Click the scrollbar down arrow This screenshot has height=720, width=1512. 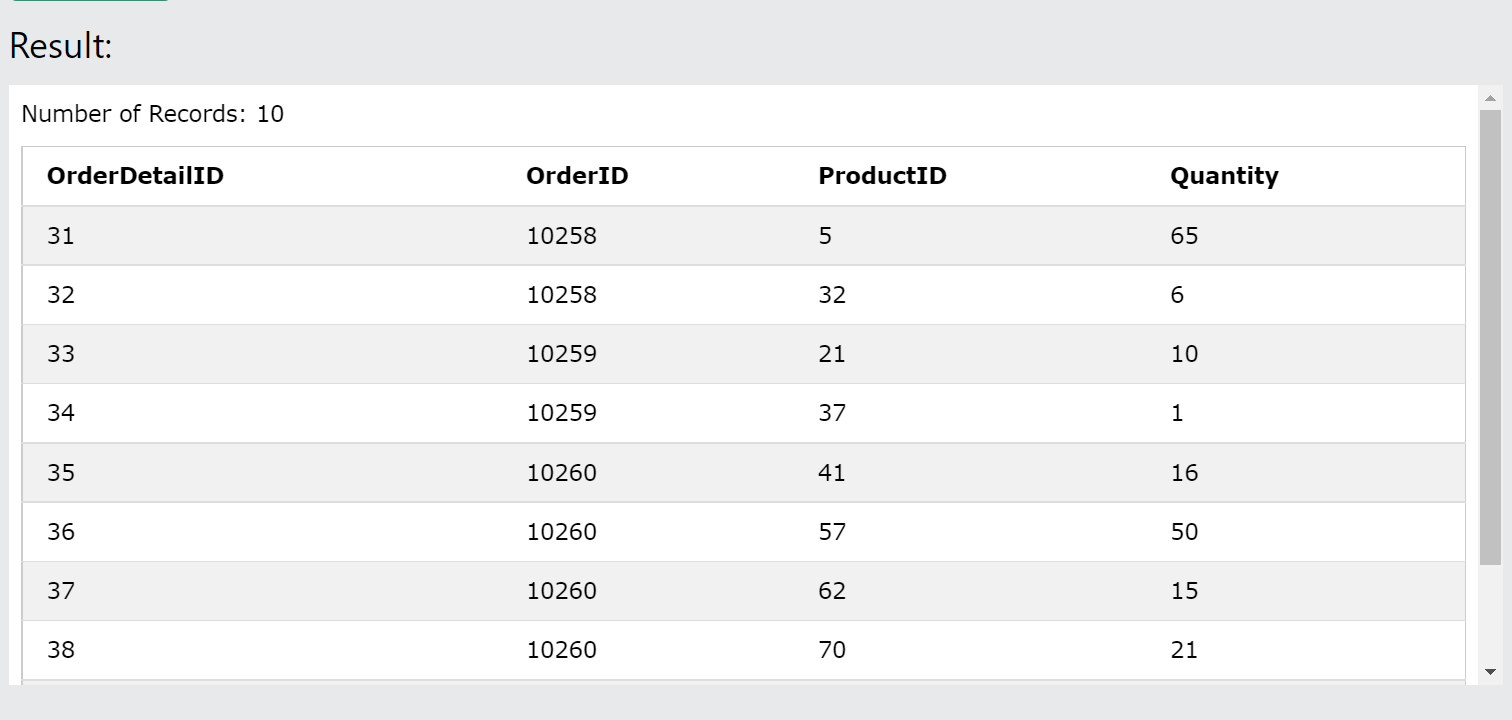point(1490,671)
